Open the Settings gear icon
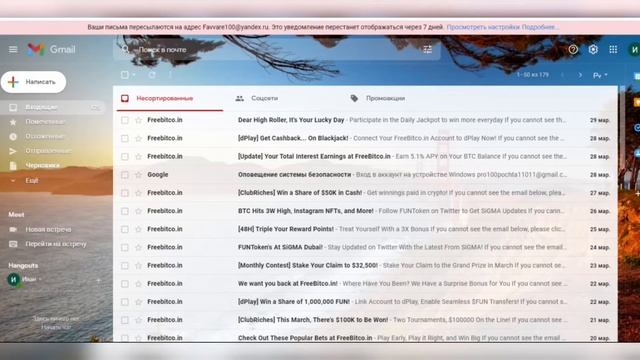The image size is (640, 360). pos(593,49)
